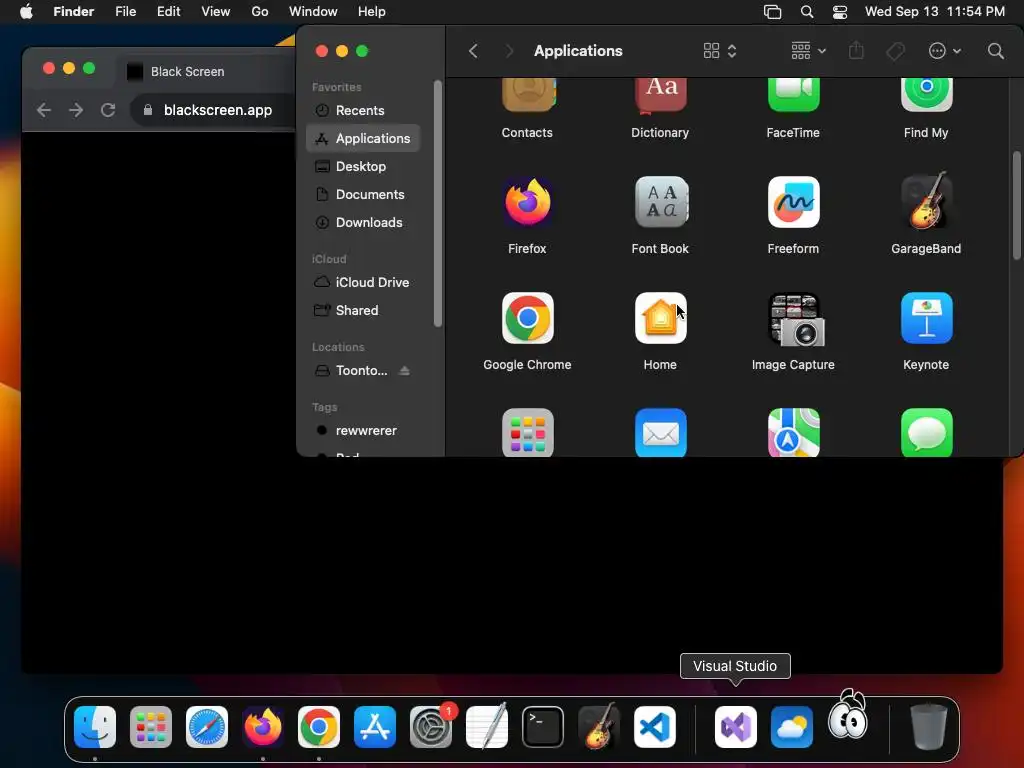The height and width of the screenshot is (768, 1024).
Task: Open Control Center in menu bar
Action: pos(840,12)
